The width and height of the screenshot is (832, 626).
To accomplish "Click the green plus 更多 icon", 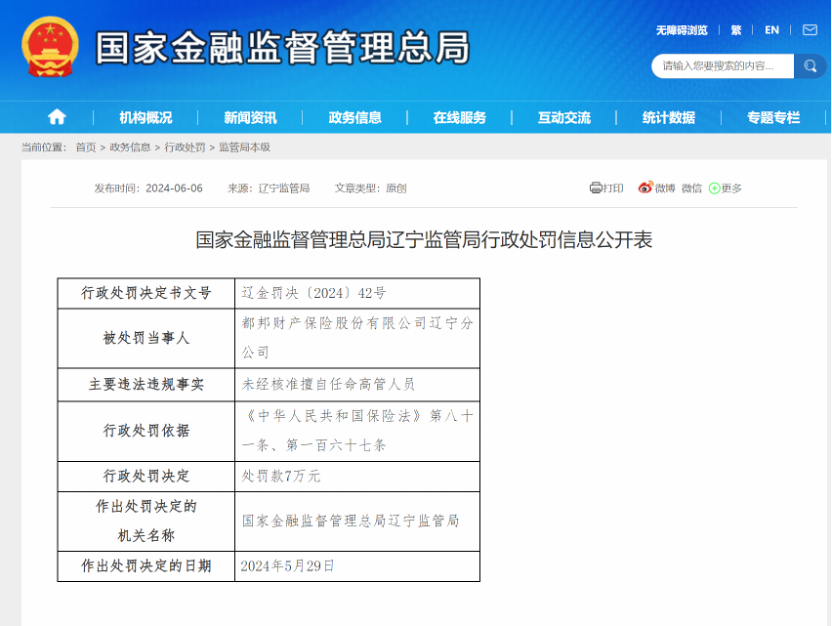I will click(x=714, y=188).
